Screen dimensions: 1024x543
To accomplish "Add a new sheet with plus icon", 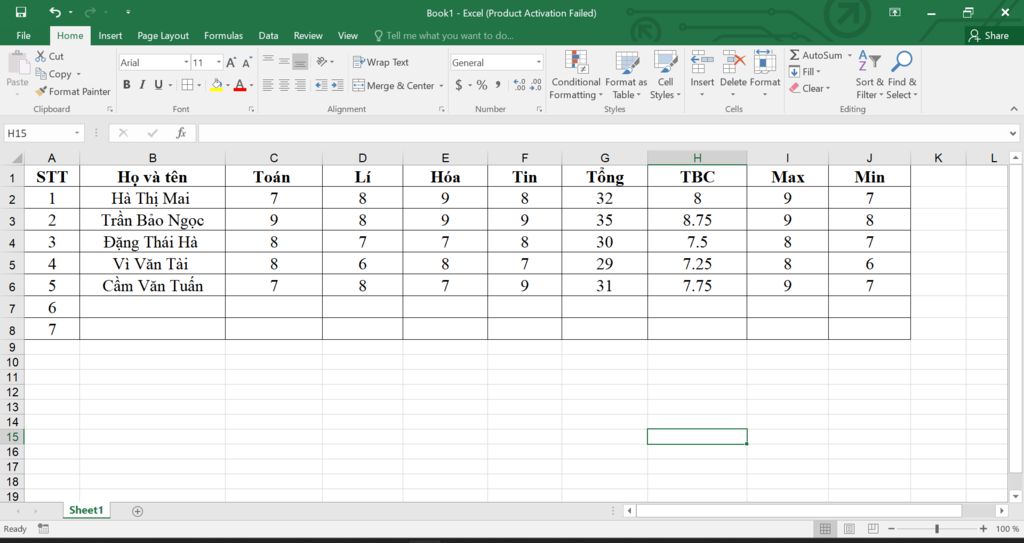I will tap(137, 511).
